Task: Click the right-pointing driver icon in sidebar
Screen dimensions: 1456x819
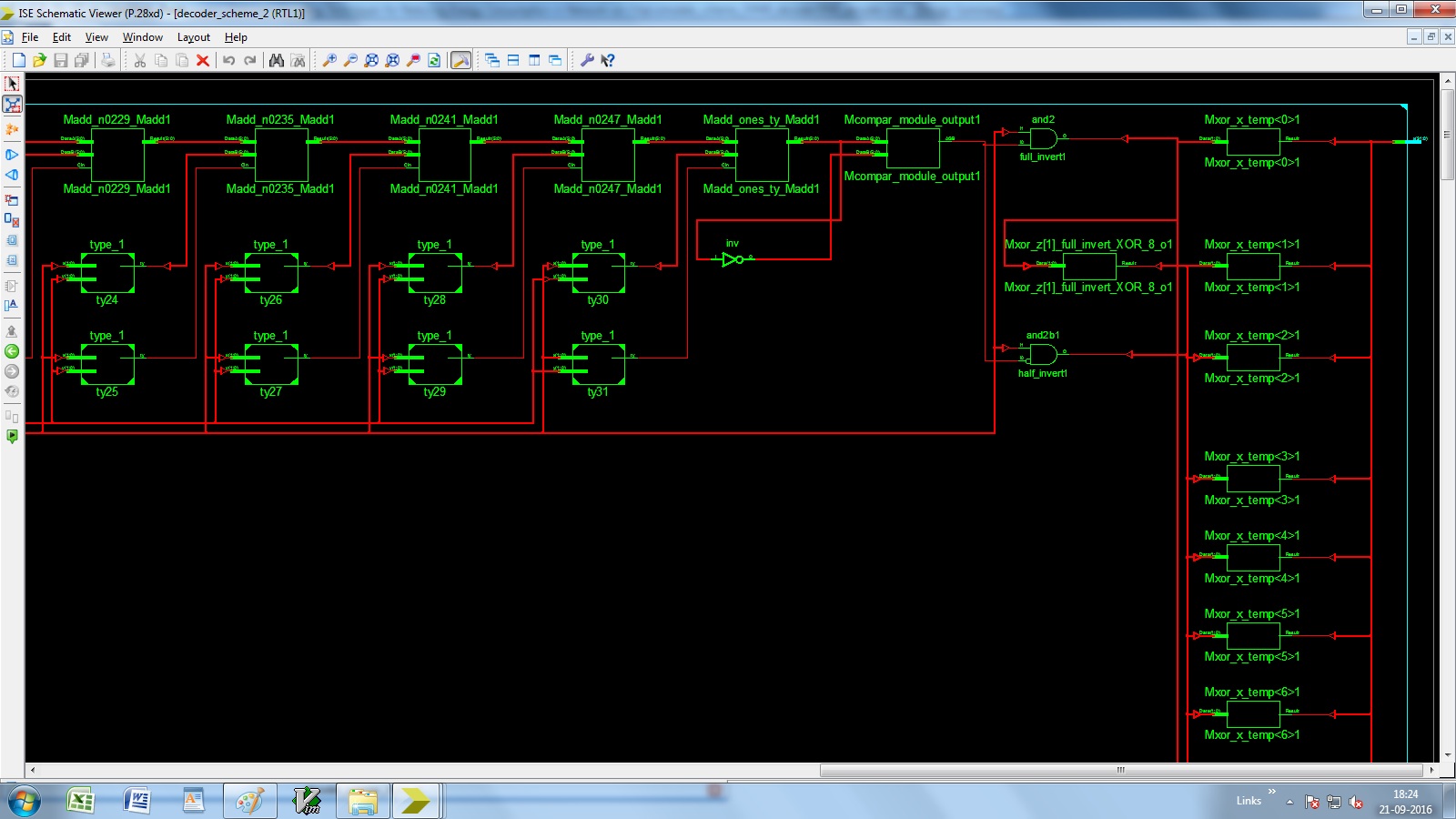Action: coord(12,155)
